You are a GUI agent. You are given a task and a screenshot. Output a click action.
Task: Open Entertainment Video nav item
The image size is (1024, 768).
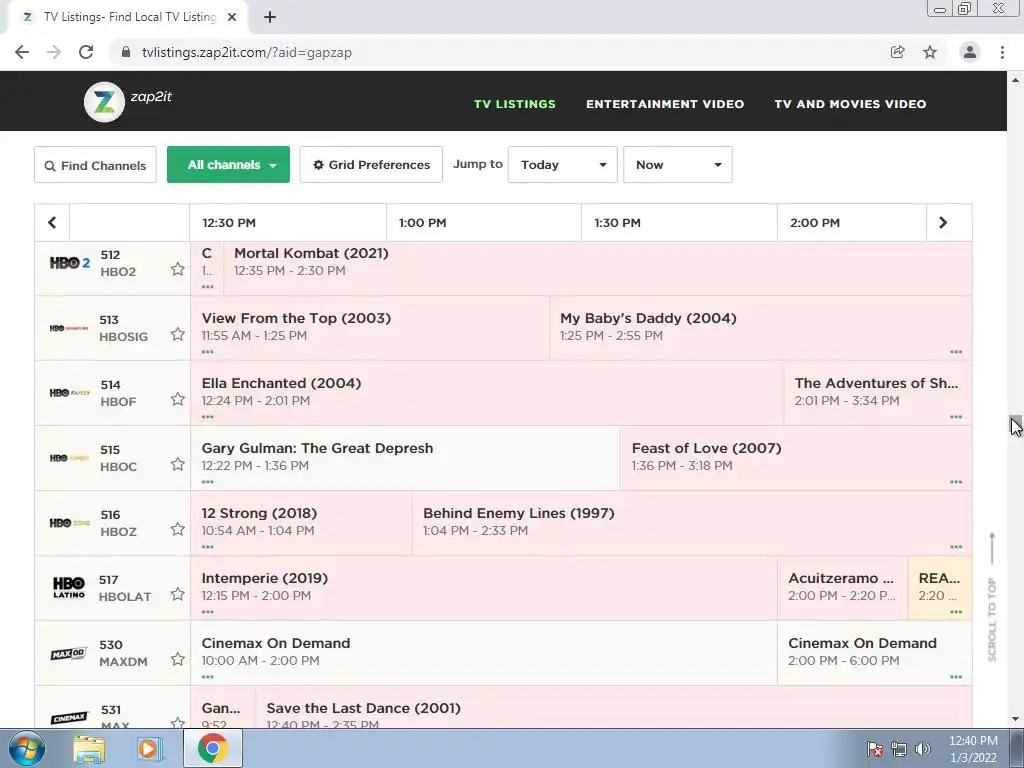point(665,104)
